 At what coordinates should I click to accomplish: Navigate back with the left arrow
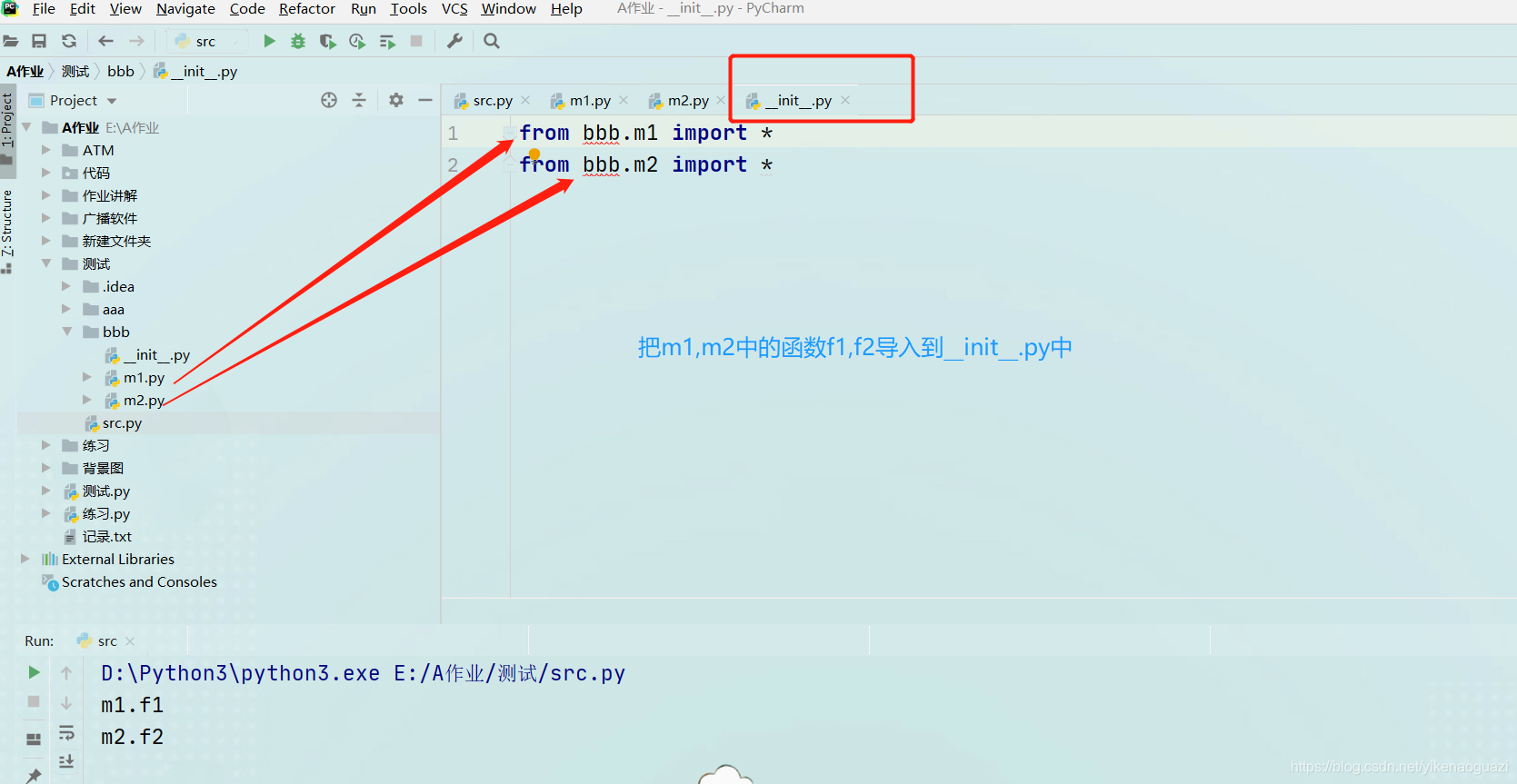click(x=106, y=41)
